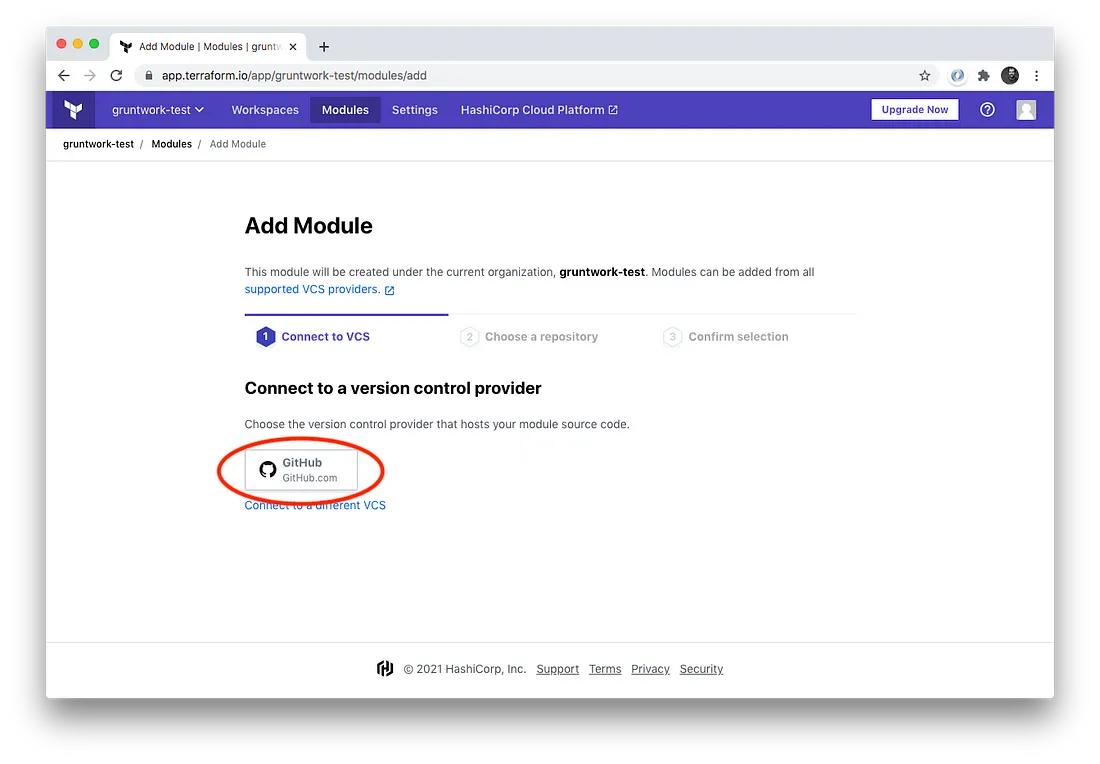
Task: Click the Chrome profile avatar
Action: pos(1010,75)
